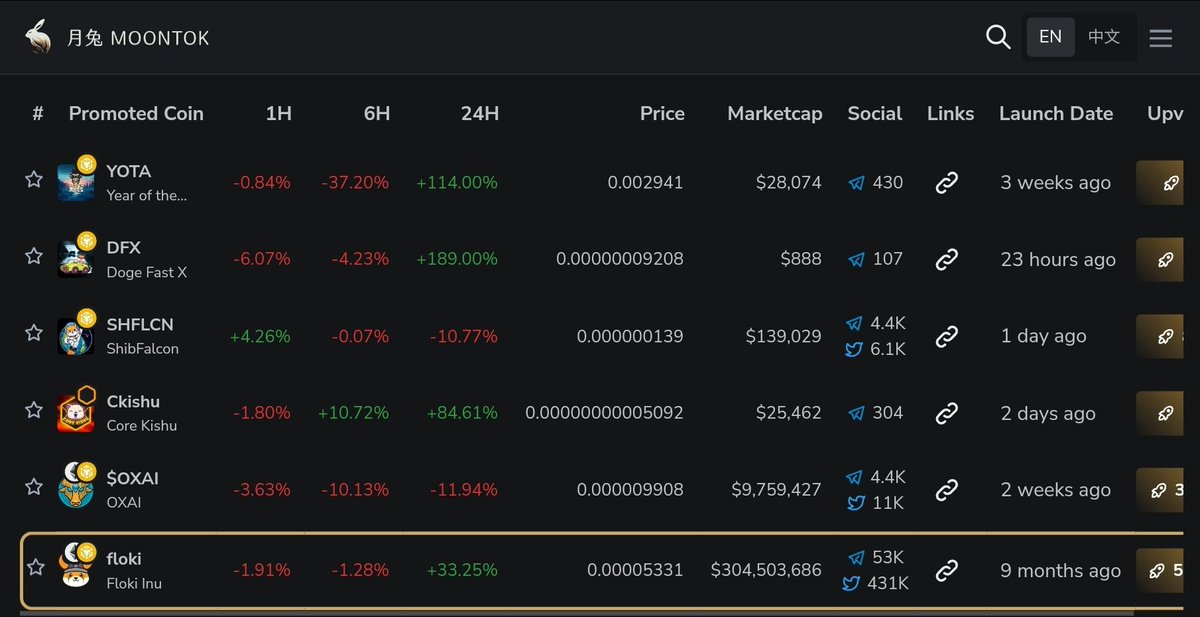Open the search magnifier icon
This screenshot has width=1200, height=617.
pyautogui.click(x=998, y=37)
